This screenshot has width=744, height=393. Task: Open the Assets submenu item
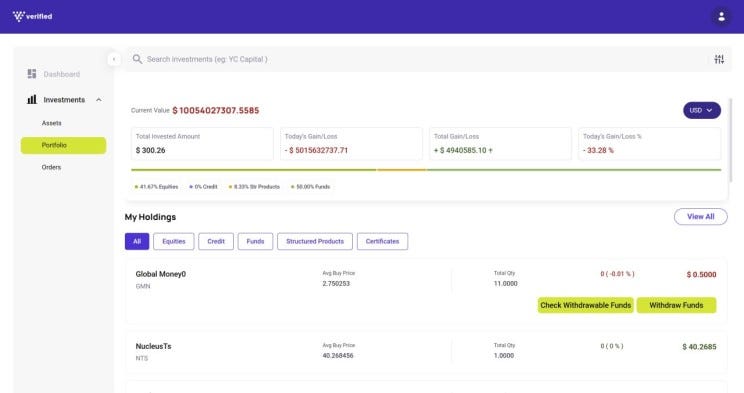coord(51,123)
